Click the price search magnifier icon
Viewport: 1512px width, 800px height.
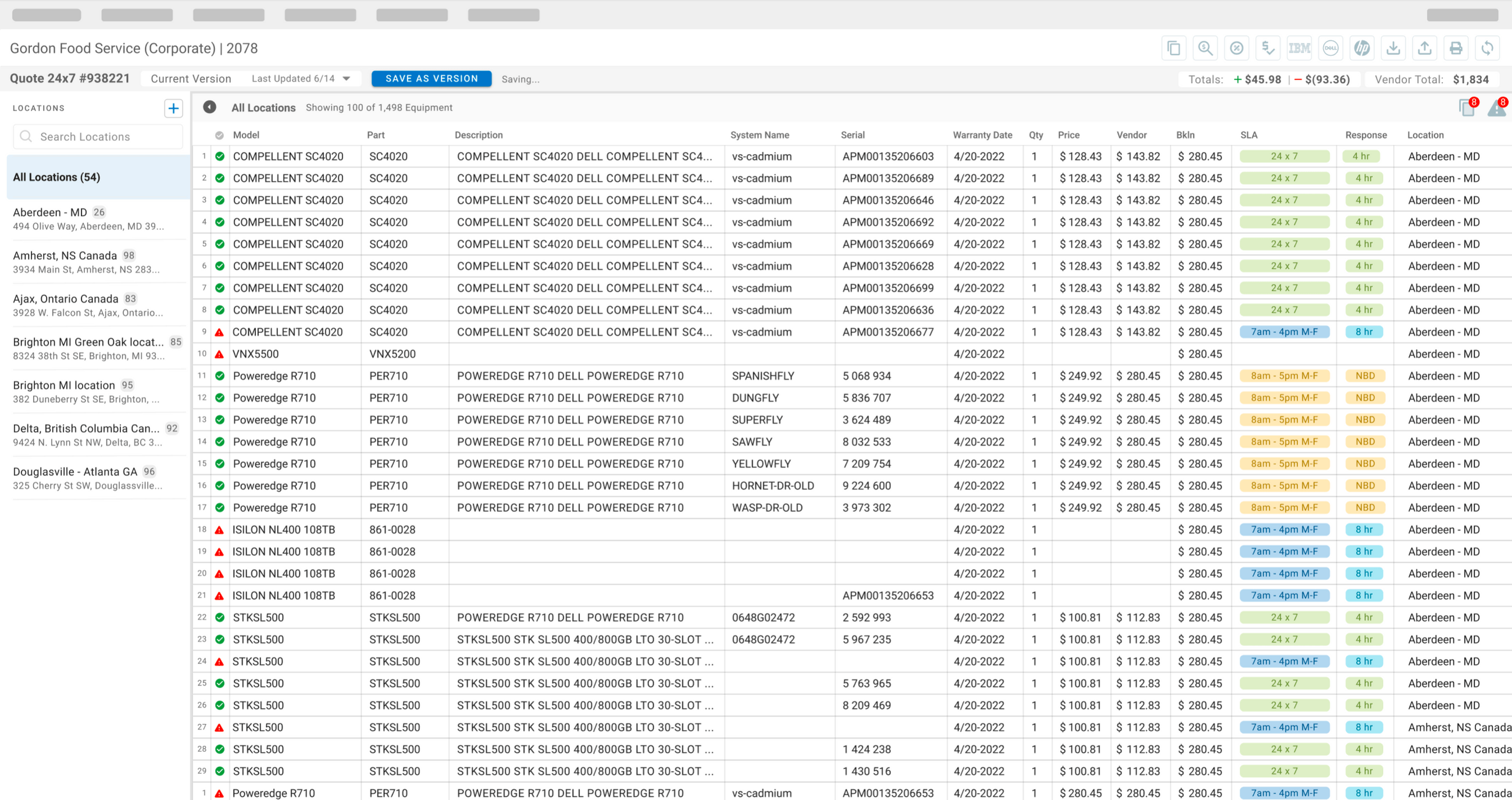point(1205,48)
